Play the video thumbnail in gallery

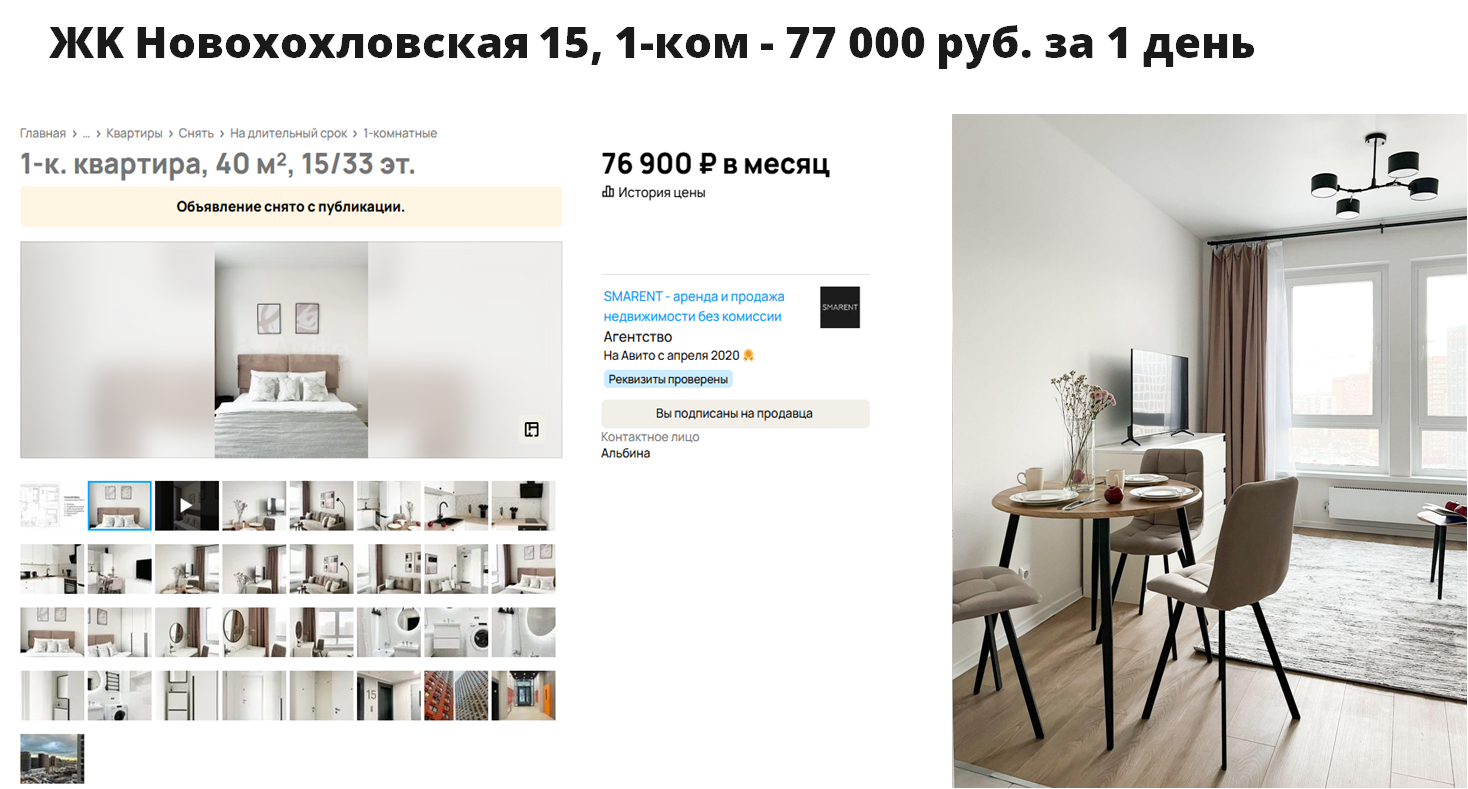(187, 505)
